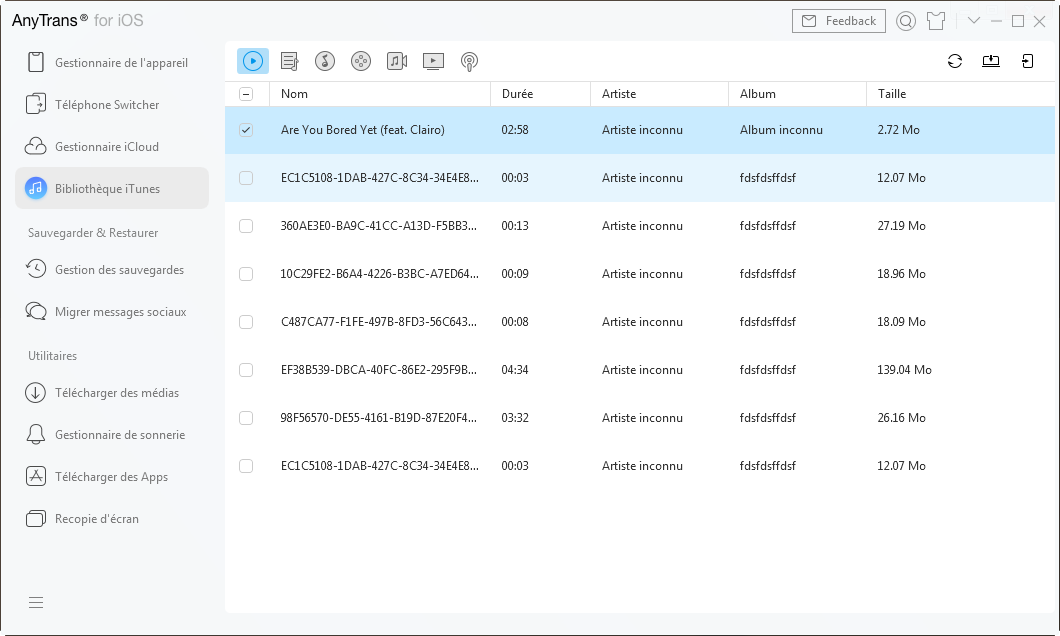
Task: Check the 360AE3E0 row checkbox
Action: pyautogui.click(x=246, y=226)
